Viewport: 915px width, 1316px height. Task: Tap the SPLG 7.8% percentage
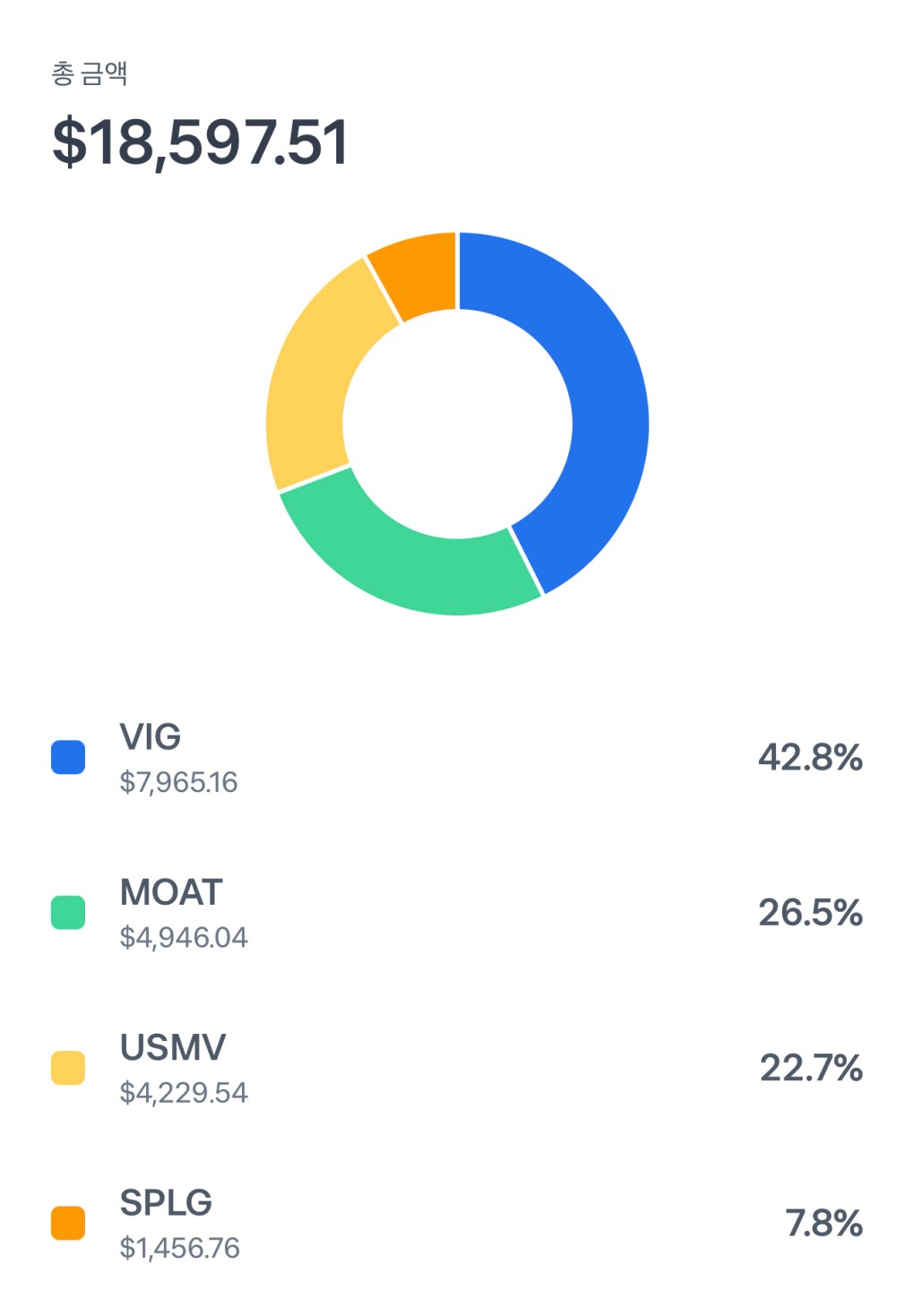coord(824,1223)
